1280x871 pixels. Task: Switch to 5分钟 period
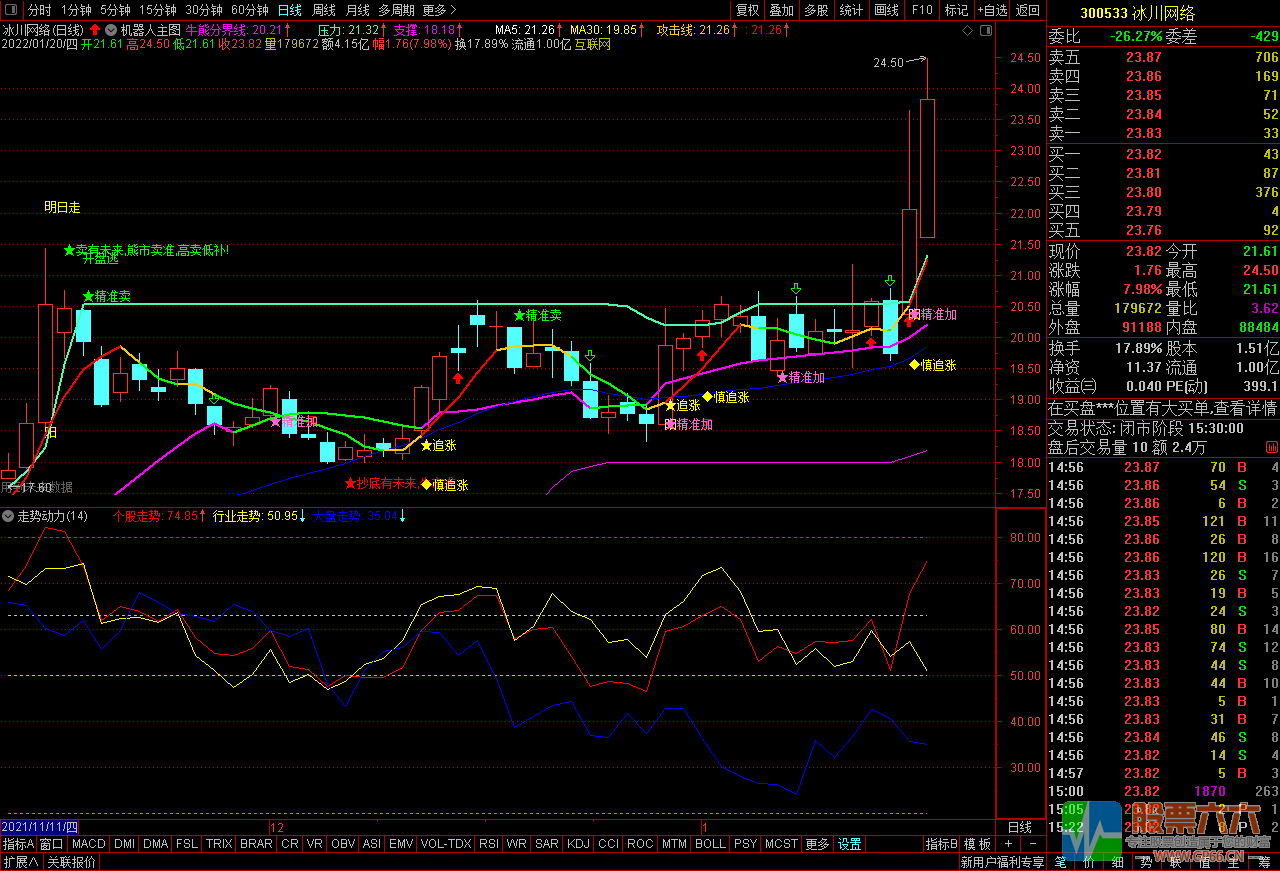tap(115, 10)
